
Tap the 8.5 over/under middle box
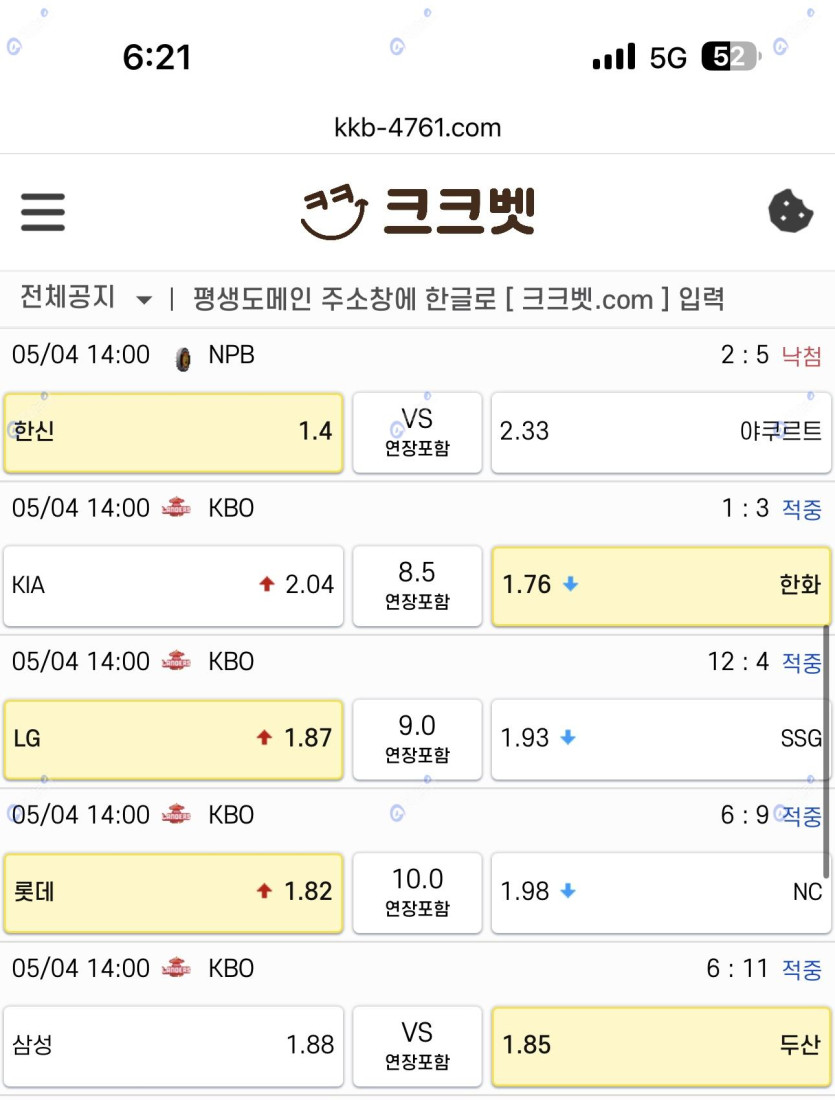tap(417, 586)
